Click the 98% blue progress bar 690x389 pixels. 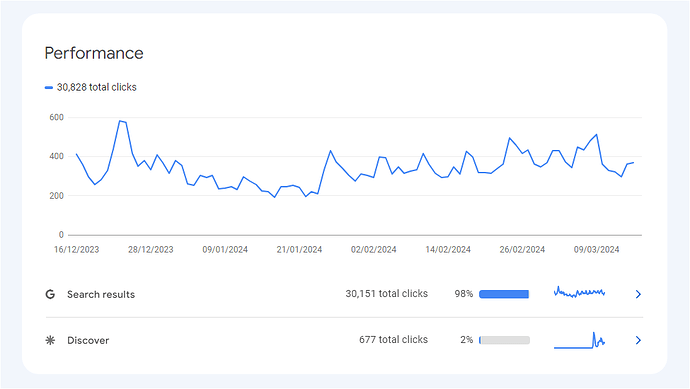[x=504, y=294]
